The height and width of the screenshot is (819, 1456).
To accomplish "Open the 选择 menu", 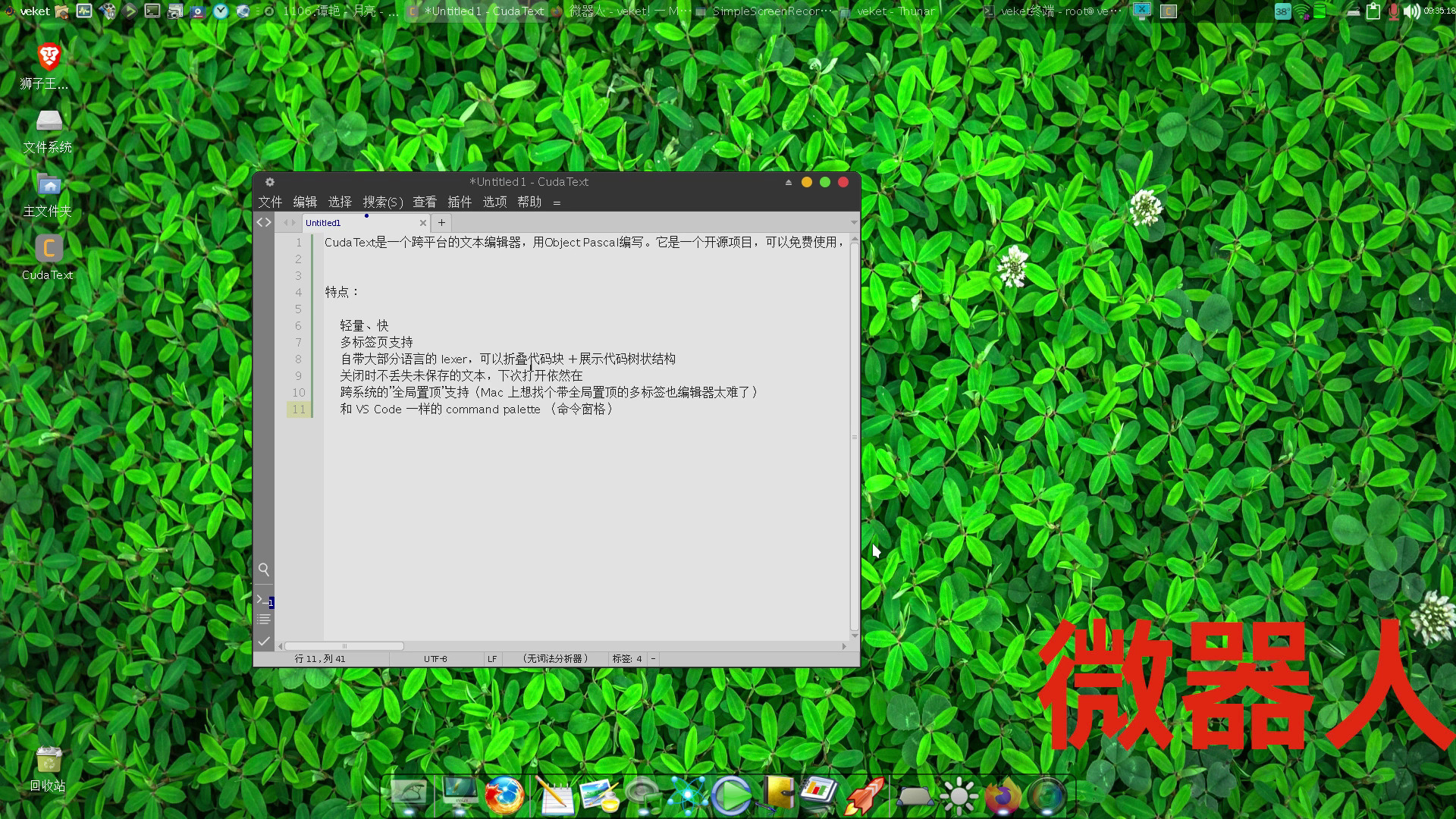I will click(x=340, y=202).
